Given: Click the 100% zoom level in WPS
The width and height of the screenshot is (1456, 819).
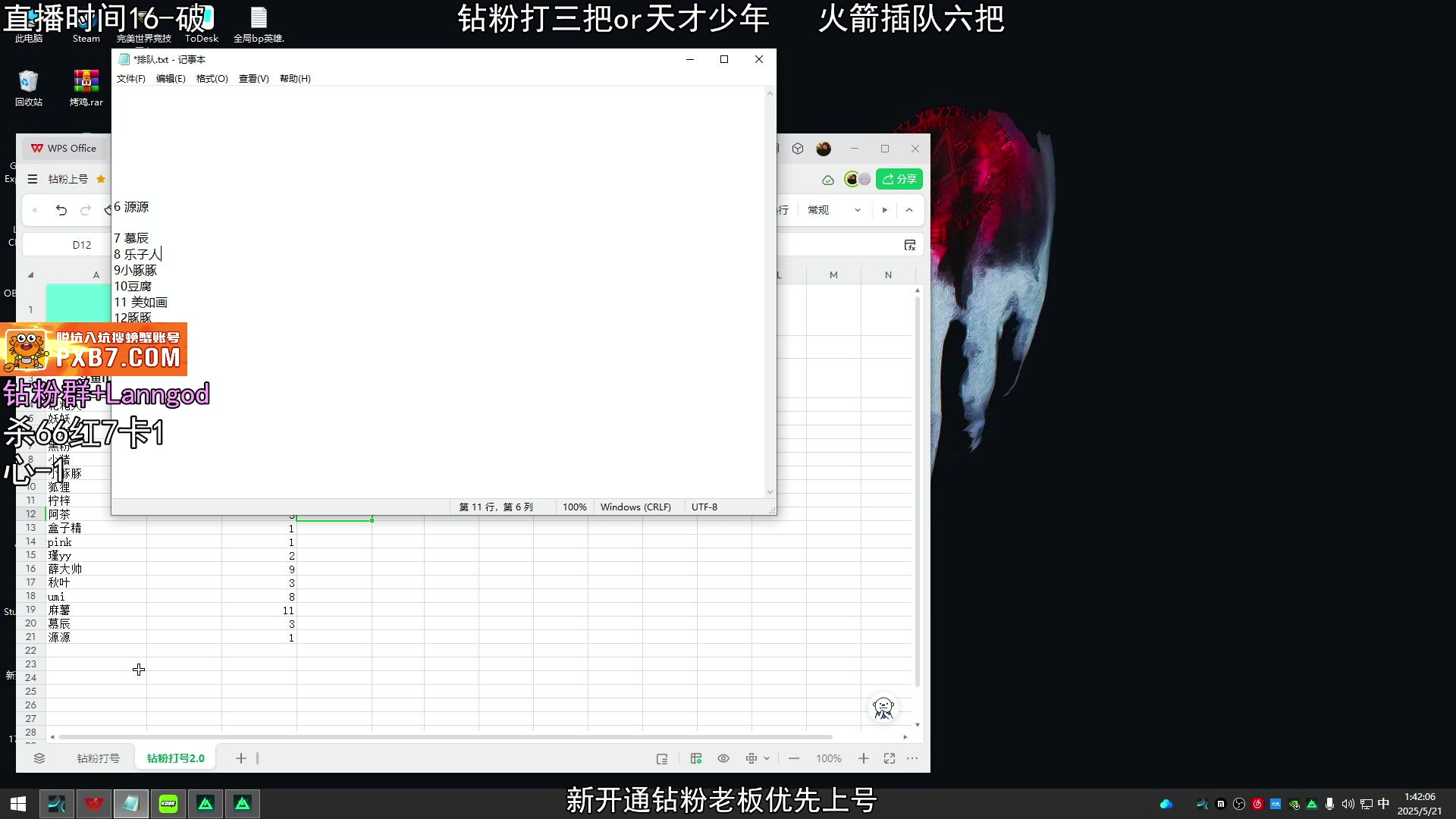Looking at the screenshot, I should click(829, 758).
